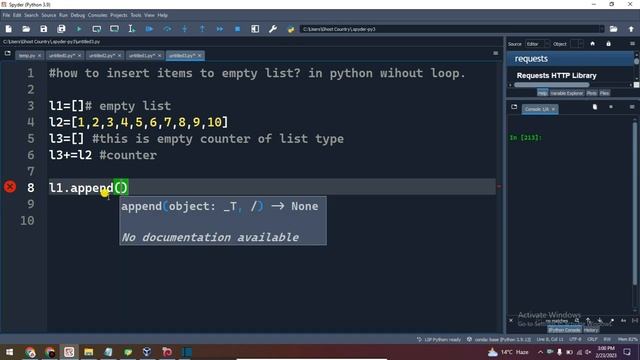Open the Edit menu
Image resolution: width=640 pixels, height=360 pixels.
point(17,15)
